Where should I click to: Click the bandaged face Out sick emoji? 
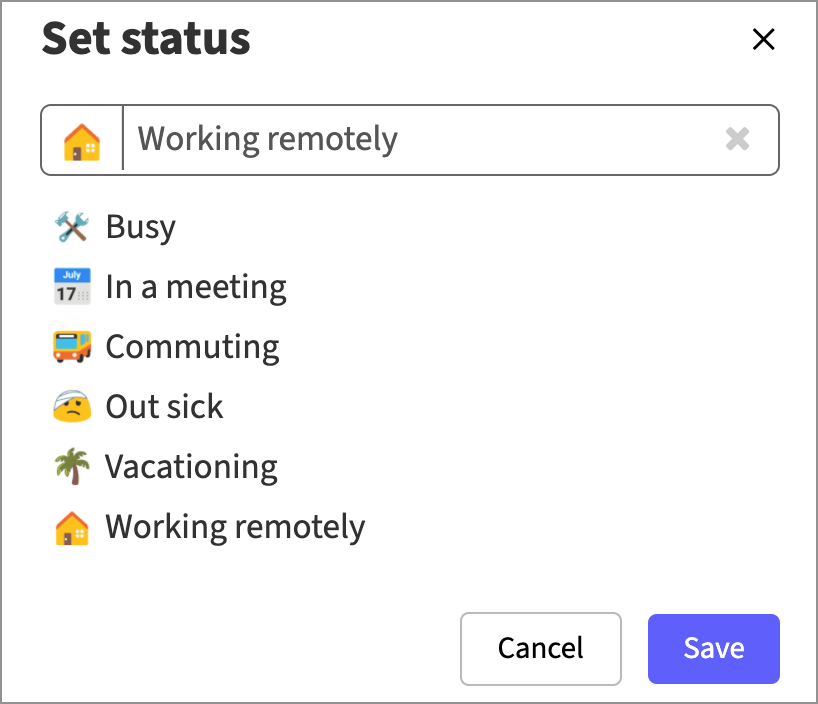(x=72, y=407)
